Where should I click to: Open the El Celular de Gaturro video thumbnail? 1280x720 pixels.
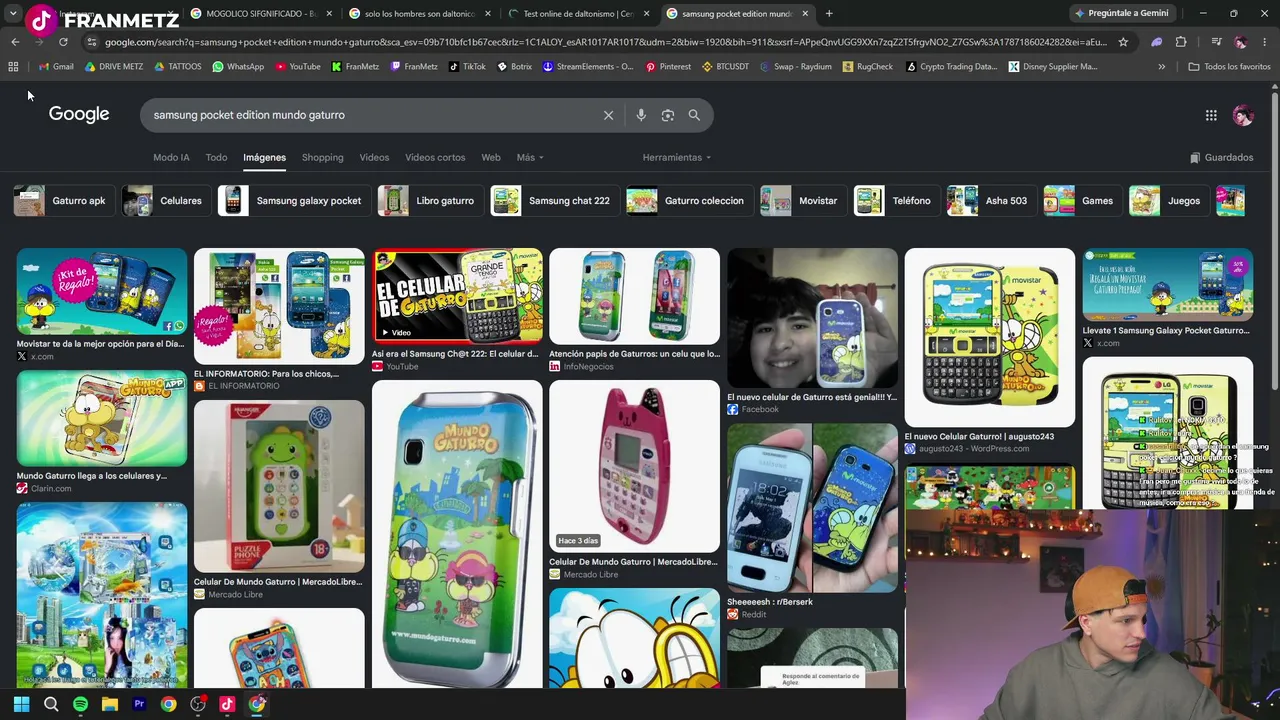coord(457,295)
